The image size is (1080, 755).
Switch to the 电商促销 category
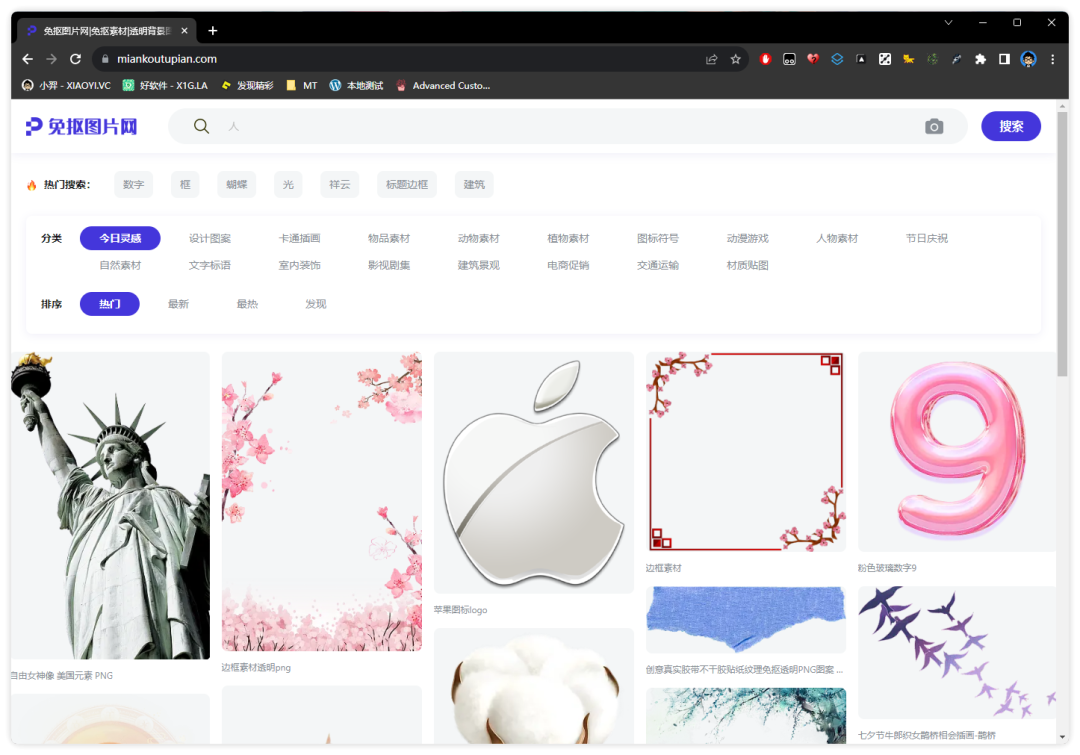pyautogui.click(x=568, y=265)
